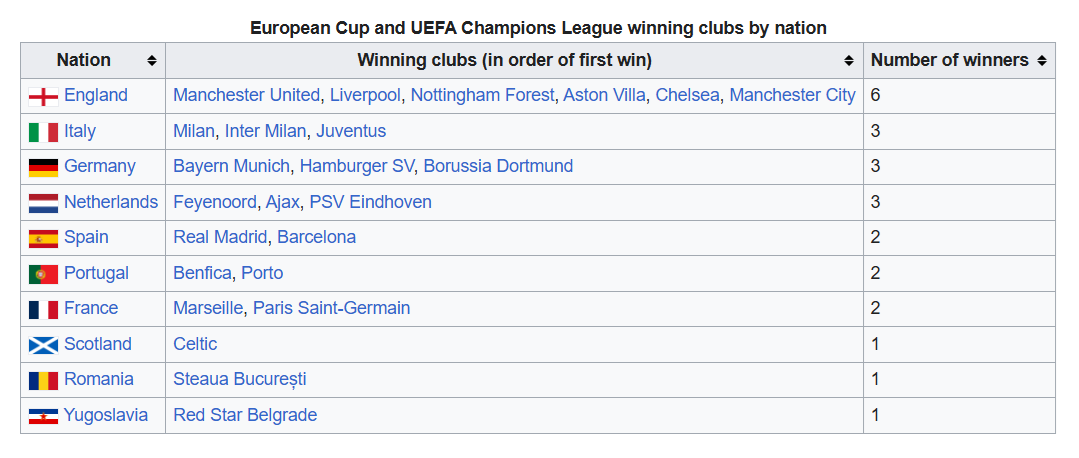Open the Borussia Dortmund link

[x=498, y=166]
